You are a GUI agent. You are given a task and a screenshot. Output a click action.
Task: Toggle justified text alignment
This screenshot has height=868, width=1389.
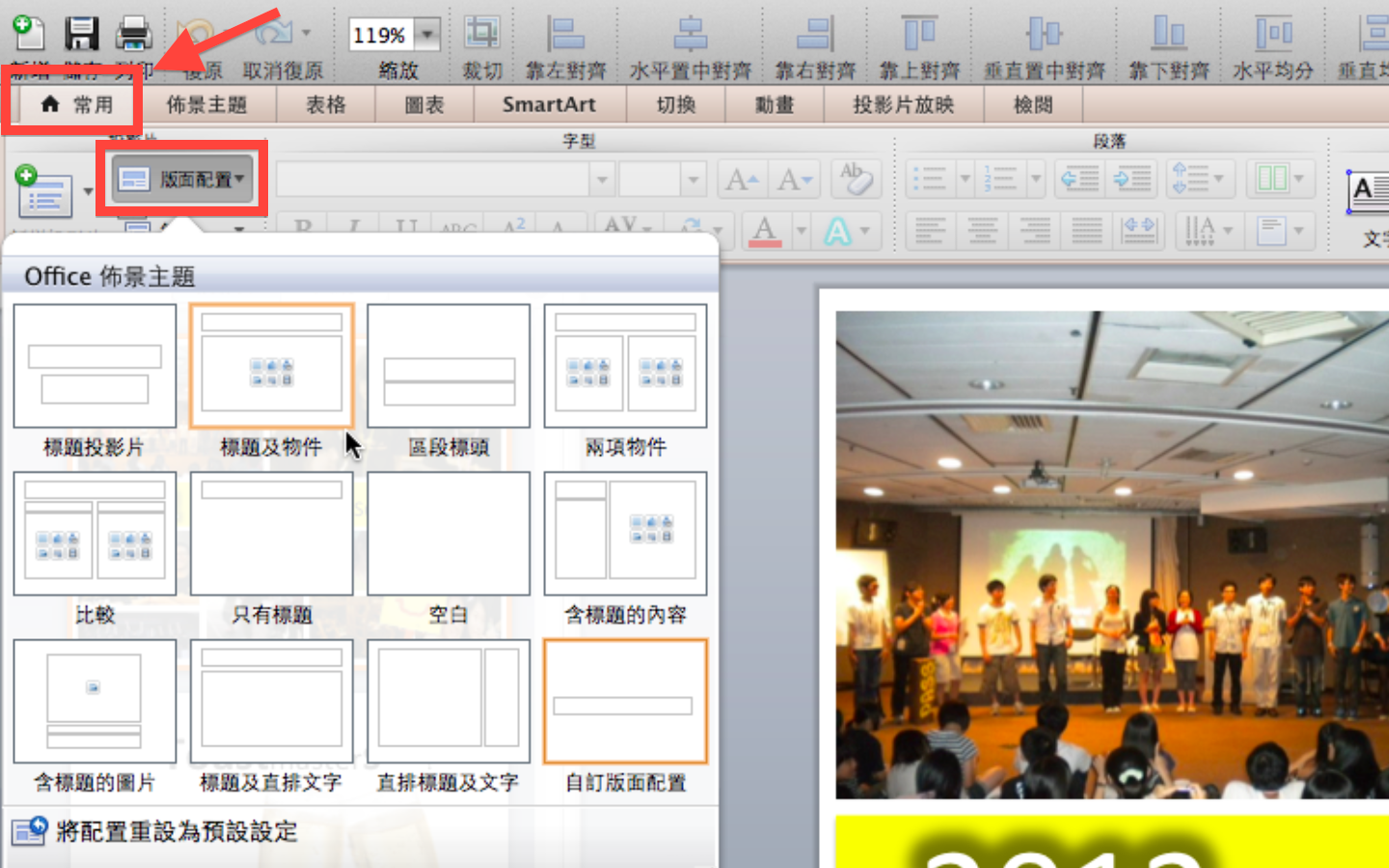[1087, 231]
